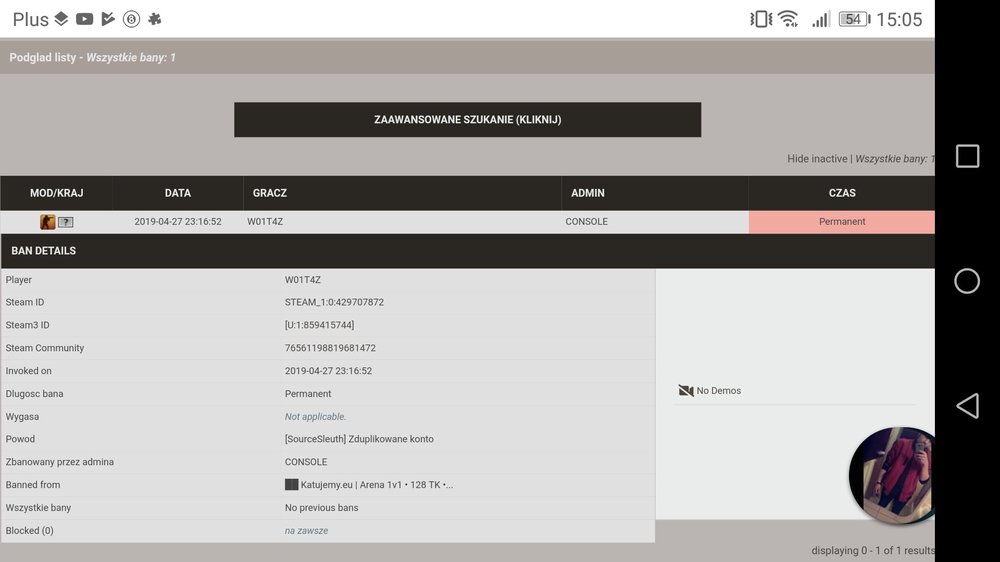Viewport: 1000px width, 562px height.
Task: Open Steam Community ID 76561198819681472
Action: click(330, 348)
